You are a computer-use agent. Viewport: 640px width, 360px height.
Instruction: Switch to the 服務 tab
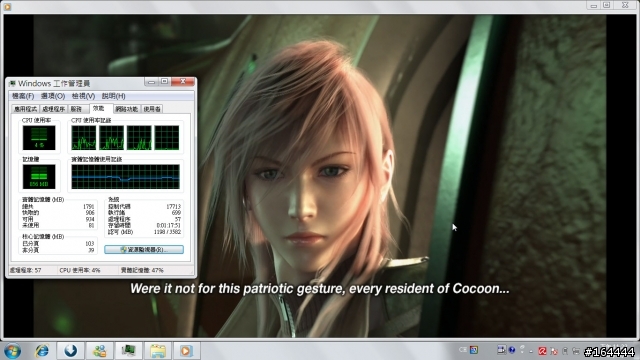(77, 109)
